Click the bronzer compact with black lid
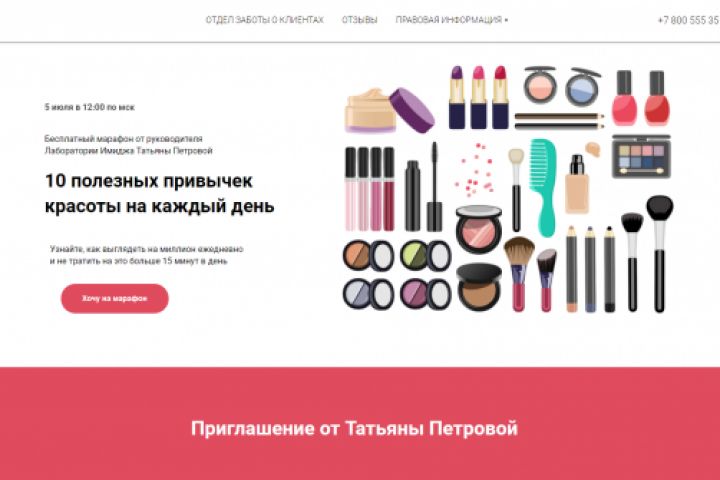 [x=478, y=288]
